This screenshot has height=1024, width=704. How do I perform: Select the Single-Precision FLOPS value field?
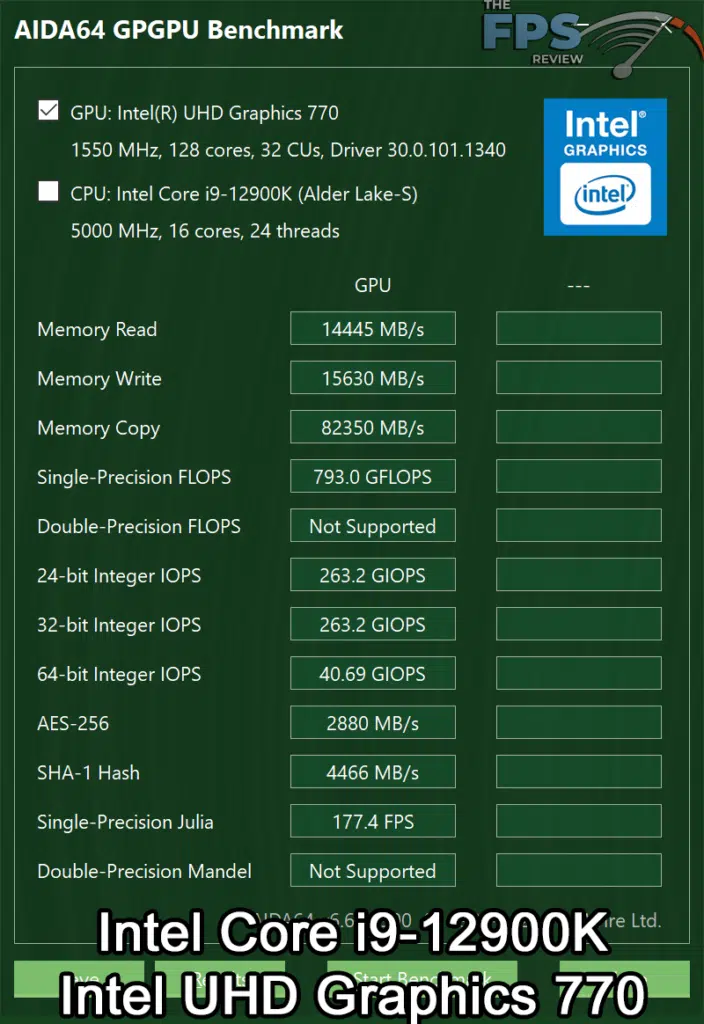pyautogui.click(x=372, y=476)
